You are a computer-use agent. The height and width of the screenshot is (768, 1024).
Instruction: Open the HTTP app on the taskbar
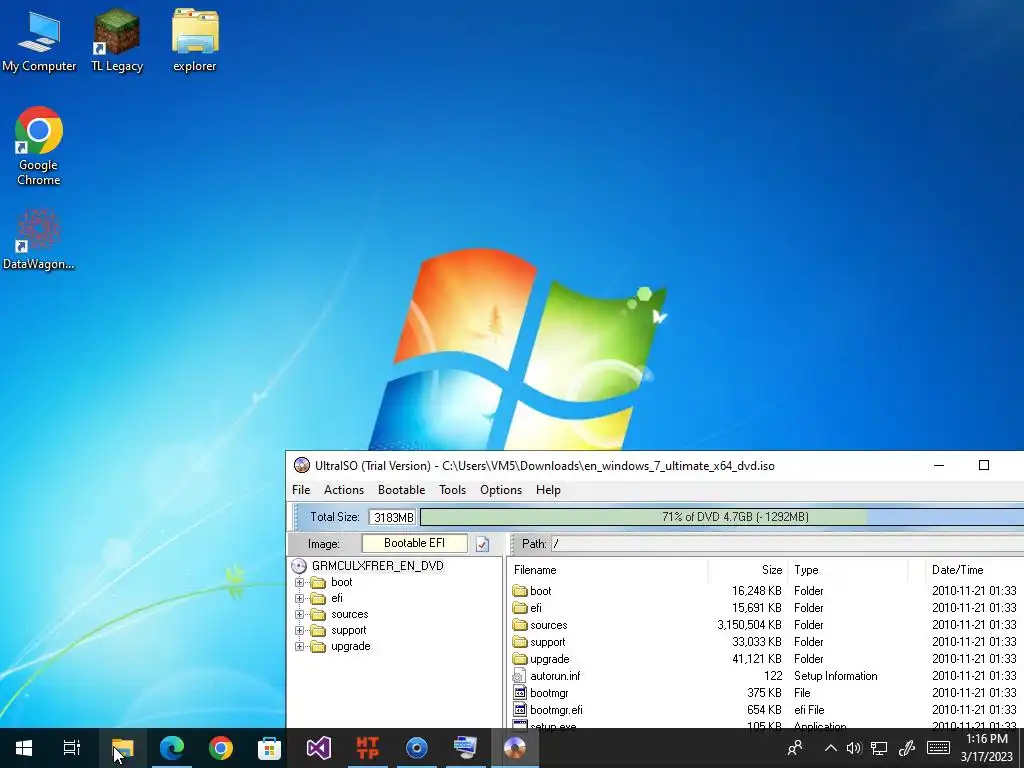pos(368,748)
